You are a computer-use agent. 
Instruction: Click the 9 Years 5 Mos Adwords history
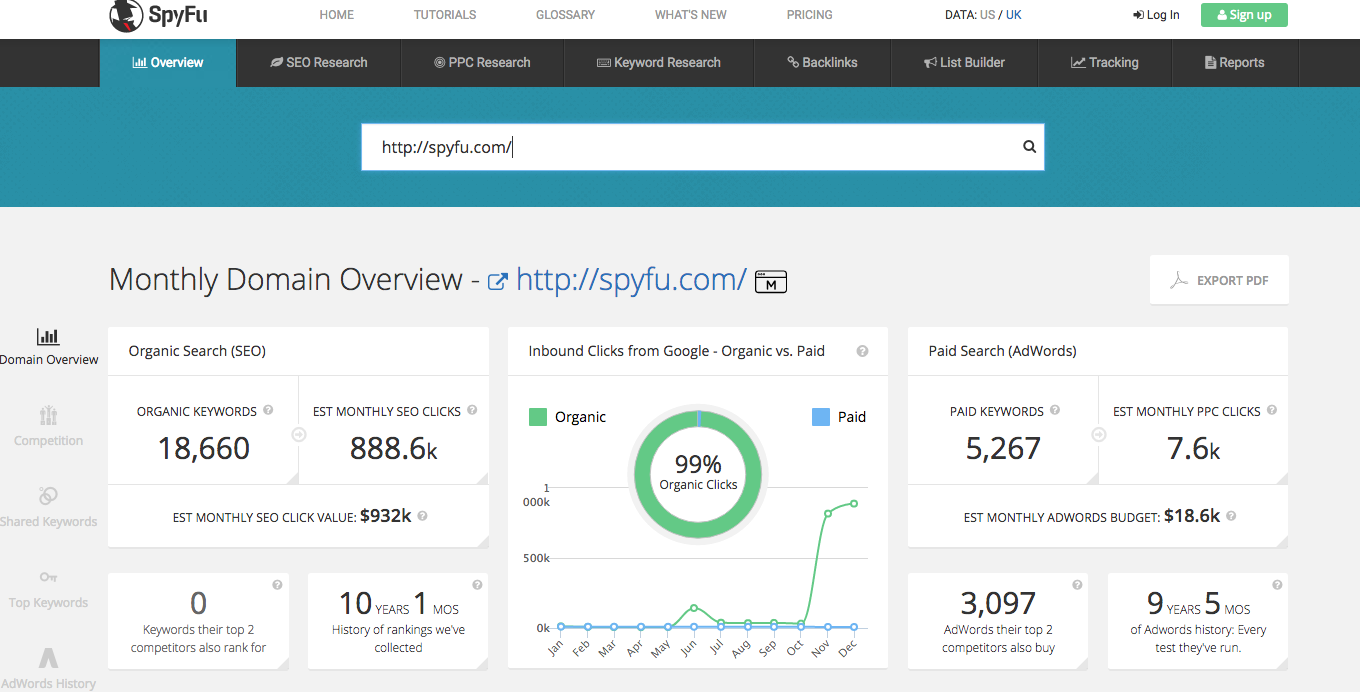(x=1198, y=603)
